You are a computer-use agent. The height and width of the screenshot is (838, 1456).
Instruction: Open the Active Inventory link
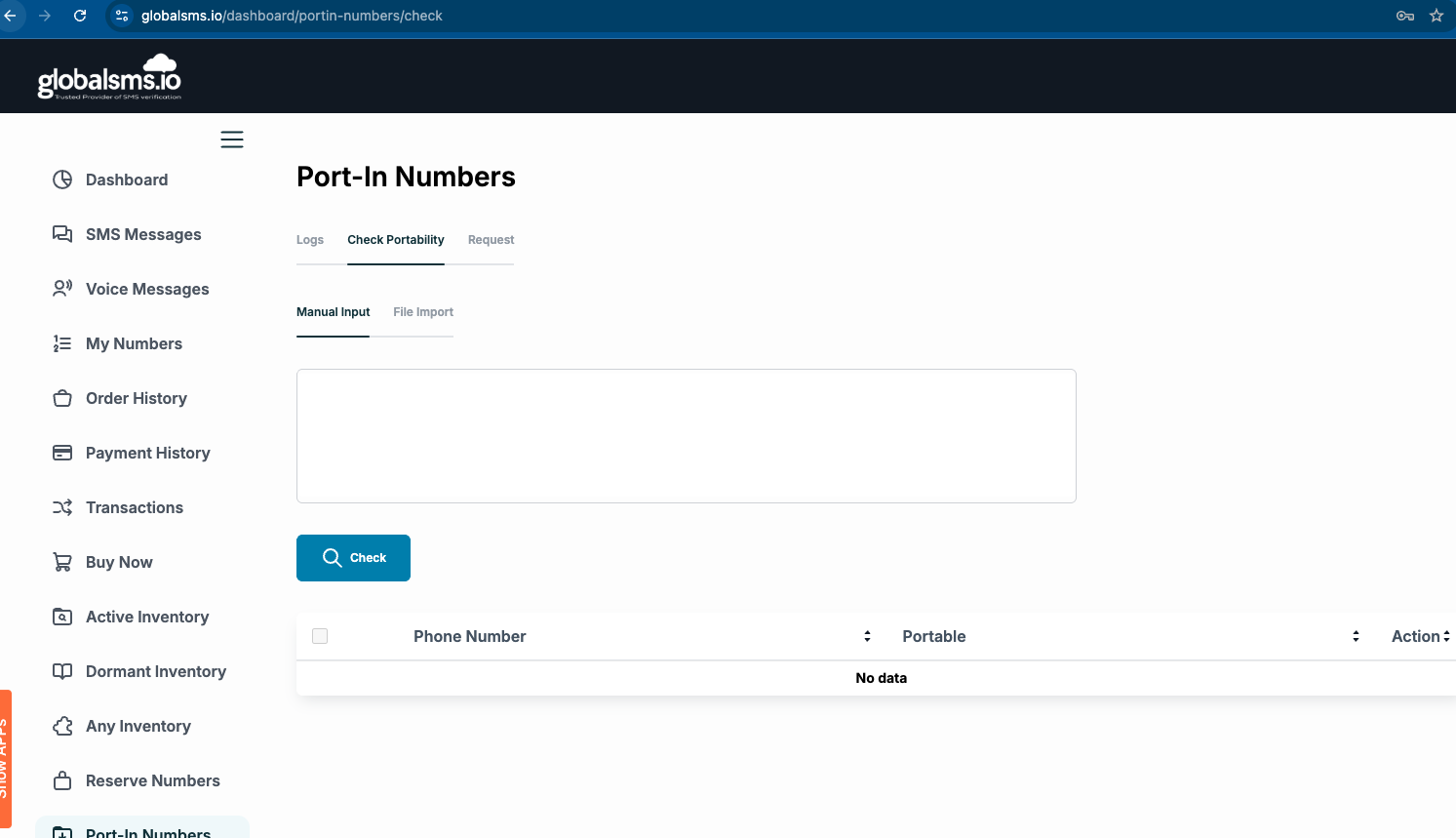(147, 617)
